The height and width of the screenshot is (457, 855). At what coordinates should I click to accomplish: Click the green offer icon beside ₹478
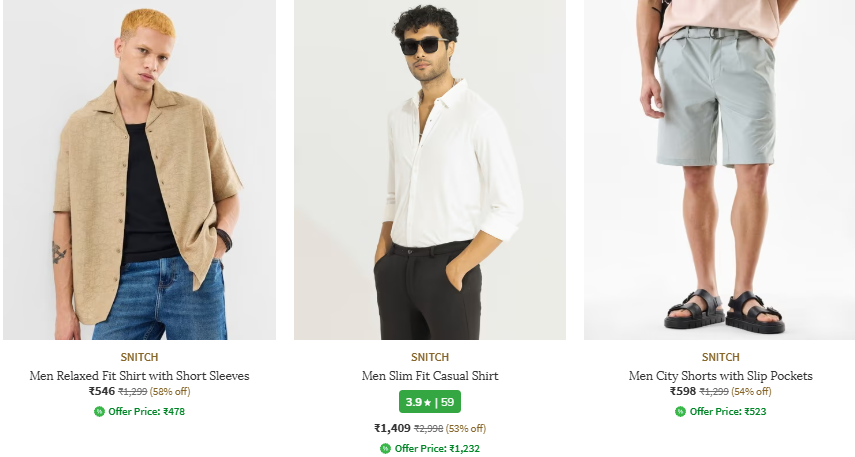99,411
